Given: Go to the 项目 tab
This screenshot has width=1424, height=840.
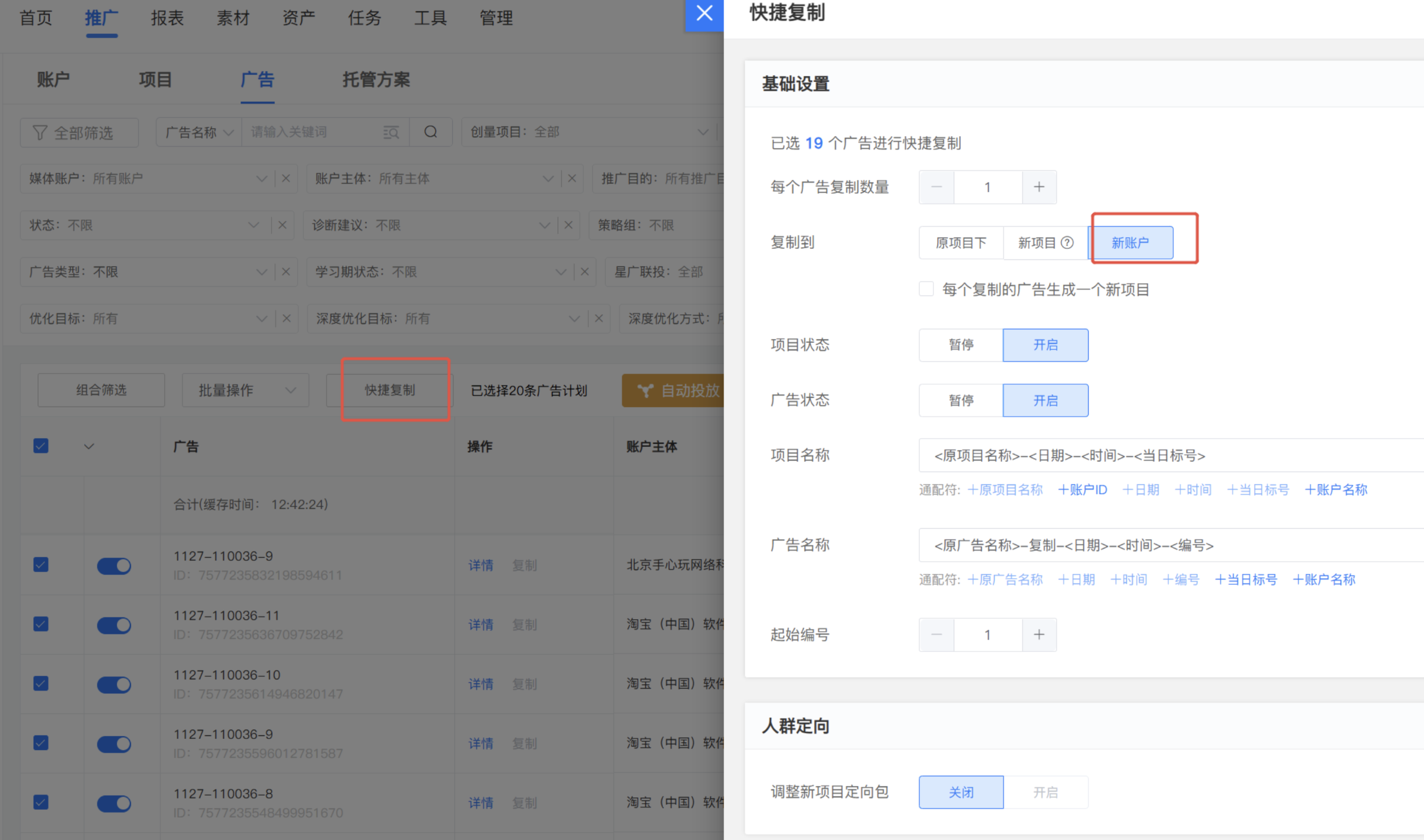Looking at the screenshot, I should tap(155, 79).
